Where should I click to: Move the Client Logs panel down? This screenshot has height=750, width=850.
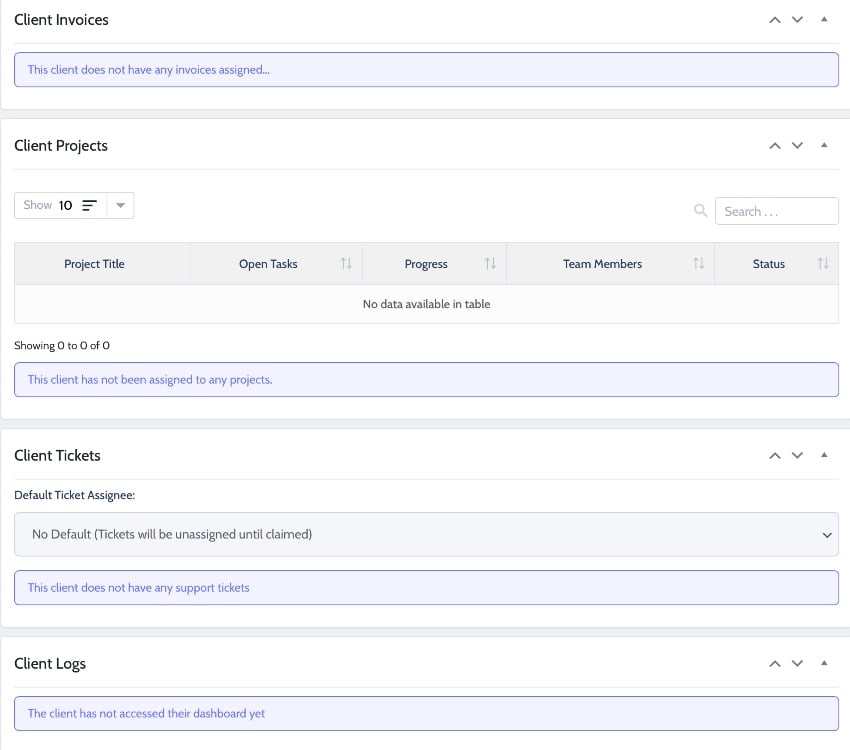click(797, 663)
